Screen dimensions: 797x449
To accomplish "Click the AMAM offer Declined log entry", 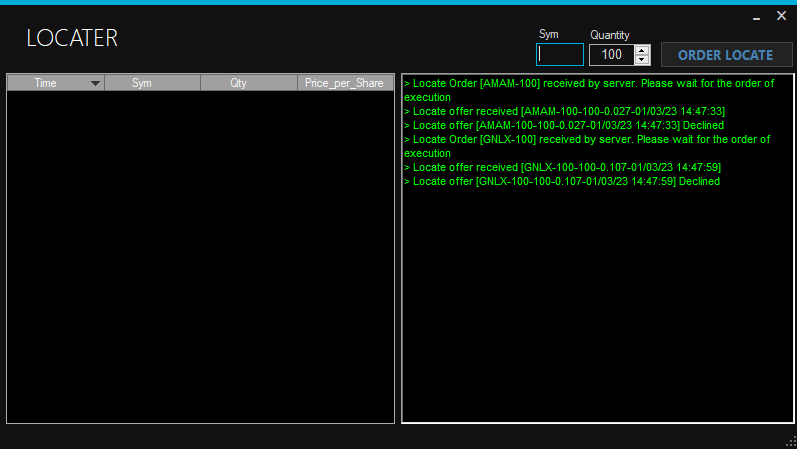I will pyautogui.click(x=564, y=125).
